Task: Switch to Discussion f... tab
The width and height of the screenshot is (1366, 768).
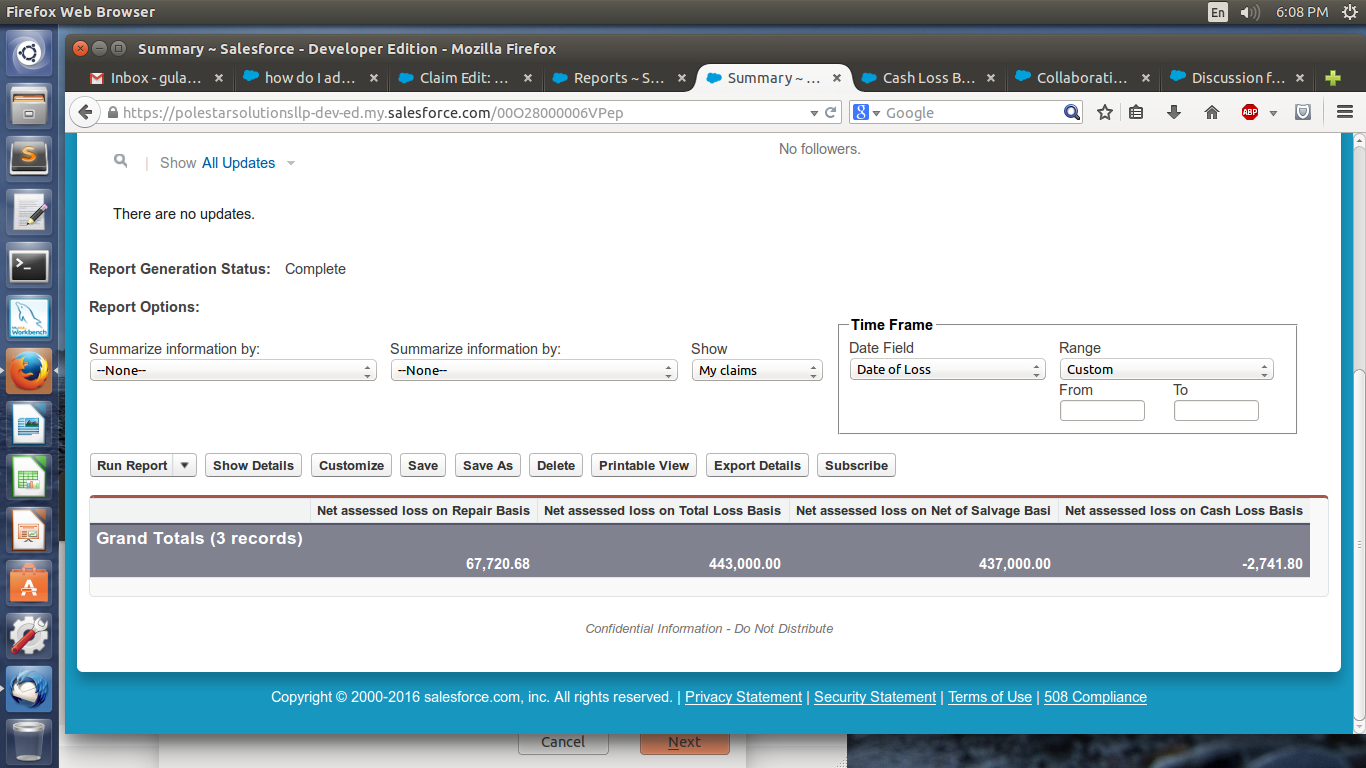Action: tap(1237, 78)
